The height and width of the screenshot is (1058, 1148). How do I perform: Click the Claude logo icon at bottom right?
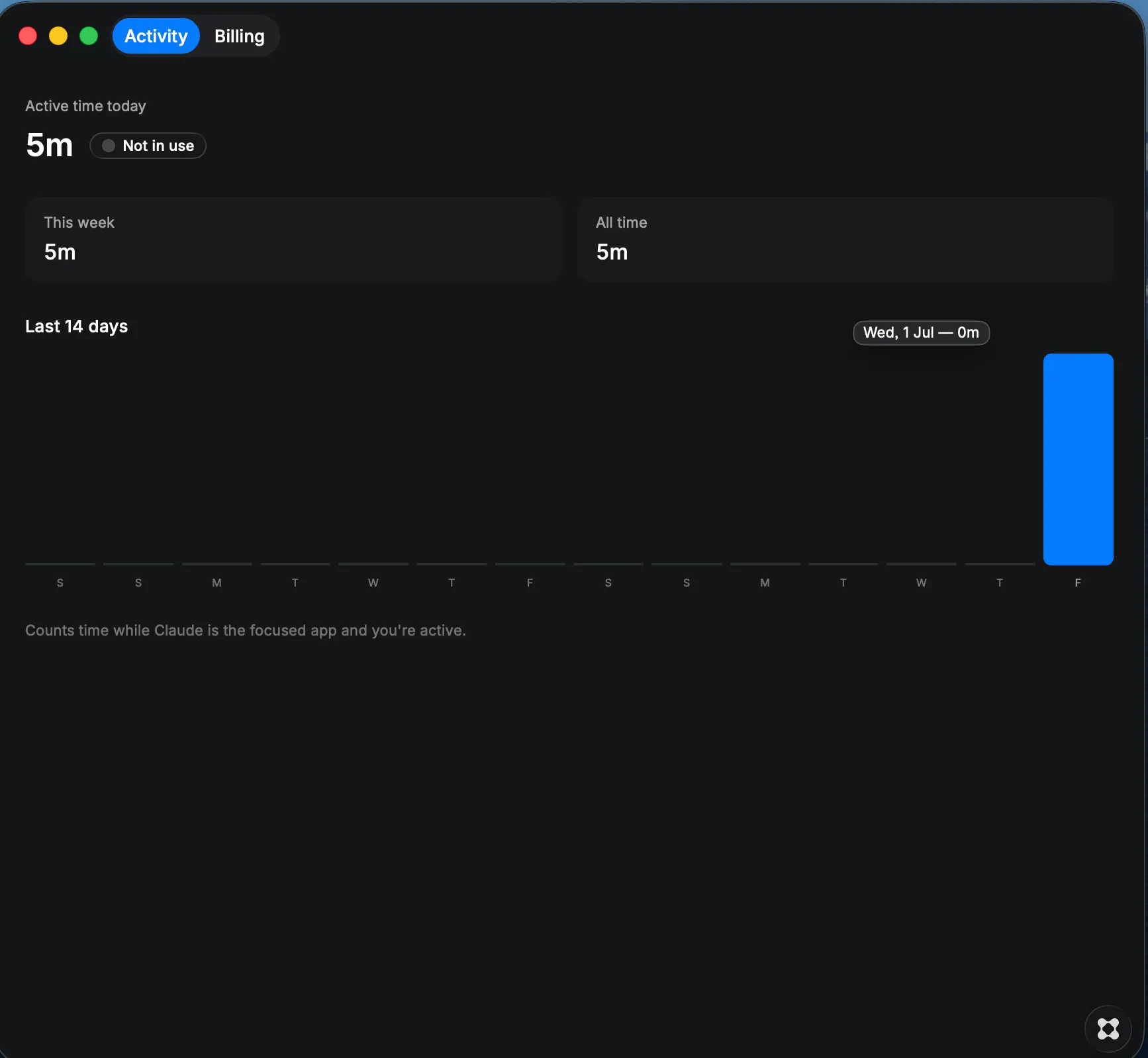click(x=1108, y=1028)
